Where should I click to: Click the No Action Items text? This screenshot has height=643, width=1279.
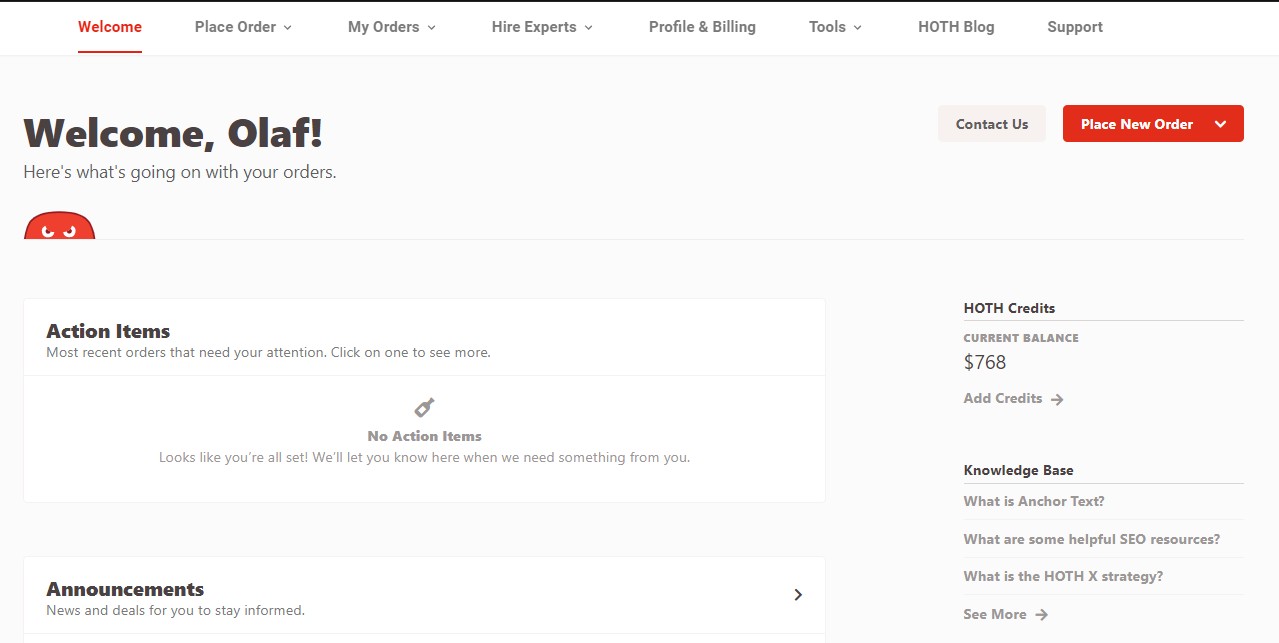click(x=424, y=436)
